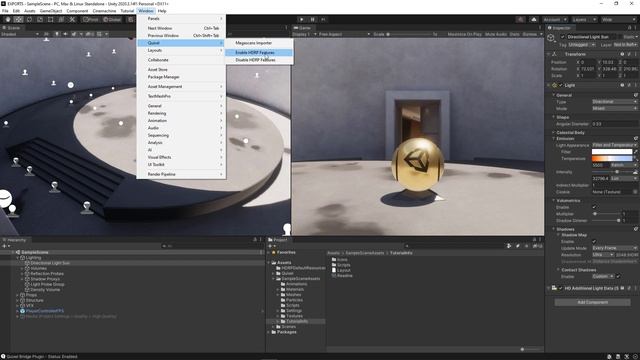Screen dimensions: 640x360
Task: Adjust the Intensity slider
Action: [611, 172]
